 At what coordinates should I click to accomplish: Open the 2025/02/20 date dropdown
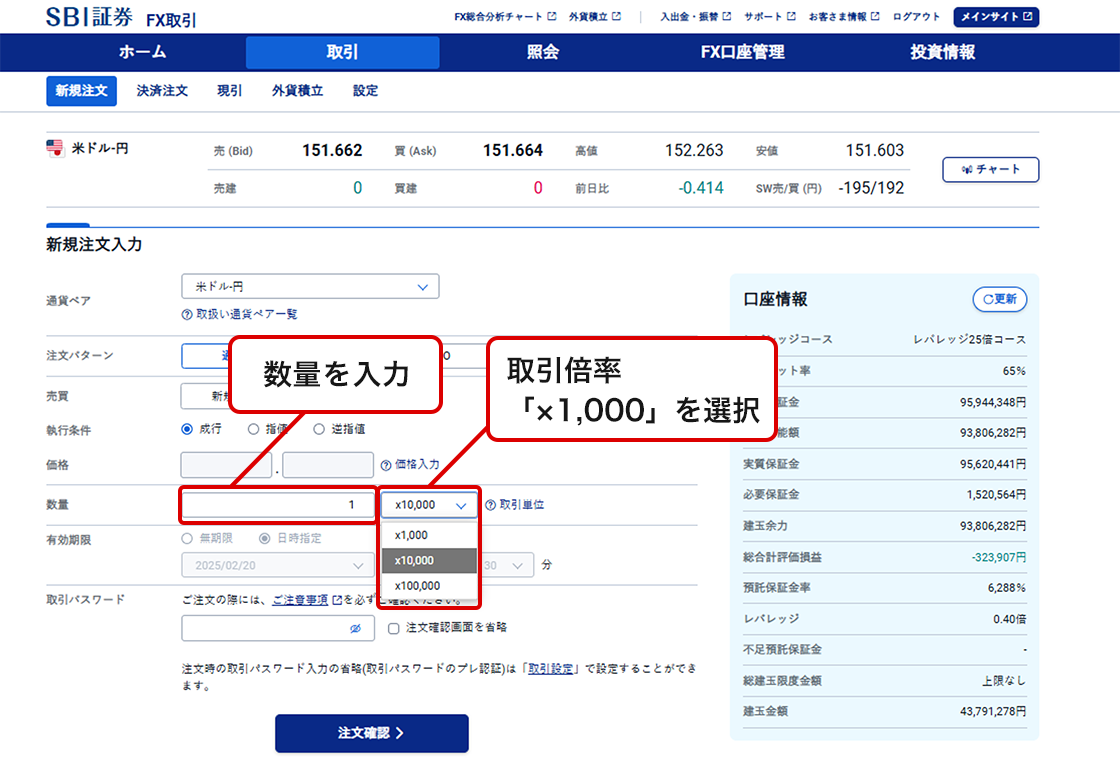tap(278, 565)
